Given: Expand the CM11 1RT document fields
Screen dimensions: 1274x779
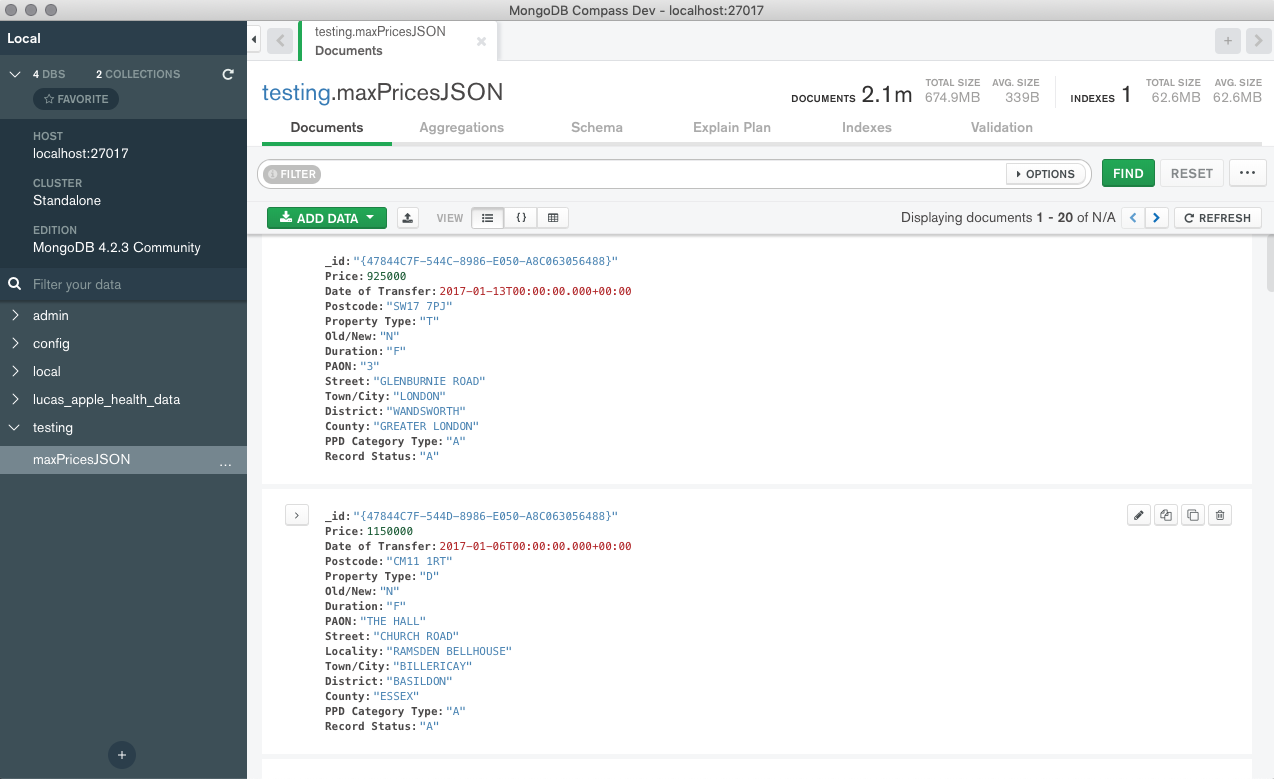Looking at the screenshot, I should click(297, 515).
